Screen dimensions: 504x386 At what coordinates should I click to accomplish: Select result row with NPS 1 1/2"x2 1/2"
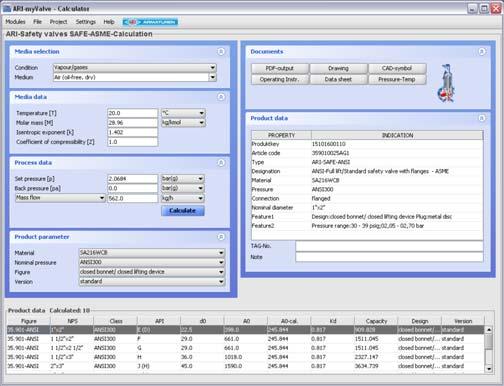[x=246, y=348]
